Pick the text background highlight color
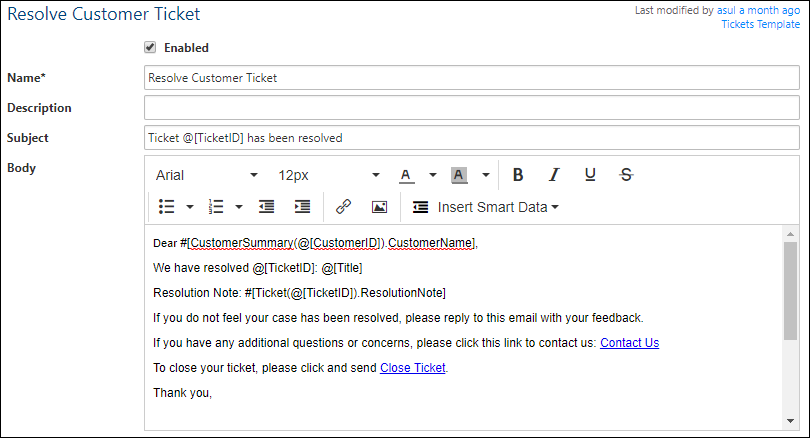This screenshot has height=438, width=810. pos(459,175)
